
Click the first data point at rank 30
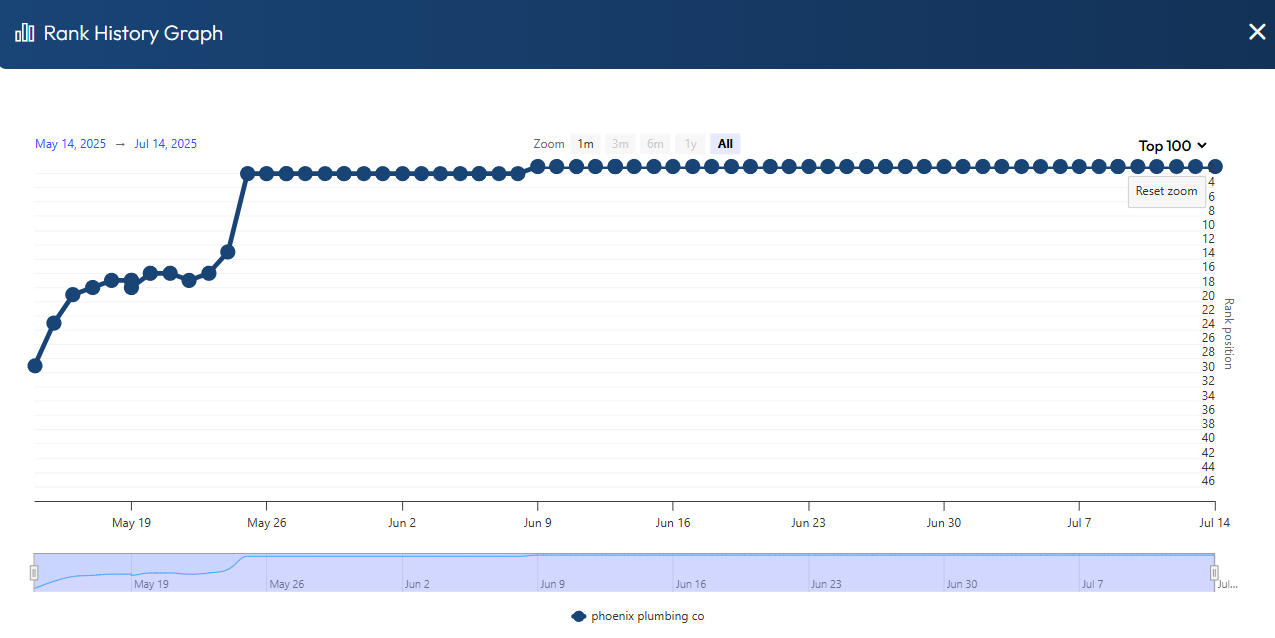(35, 366)
